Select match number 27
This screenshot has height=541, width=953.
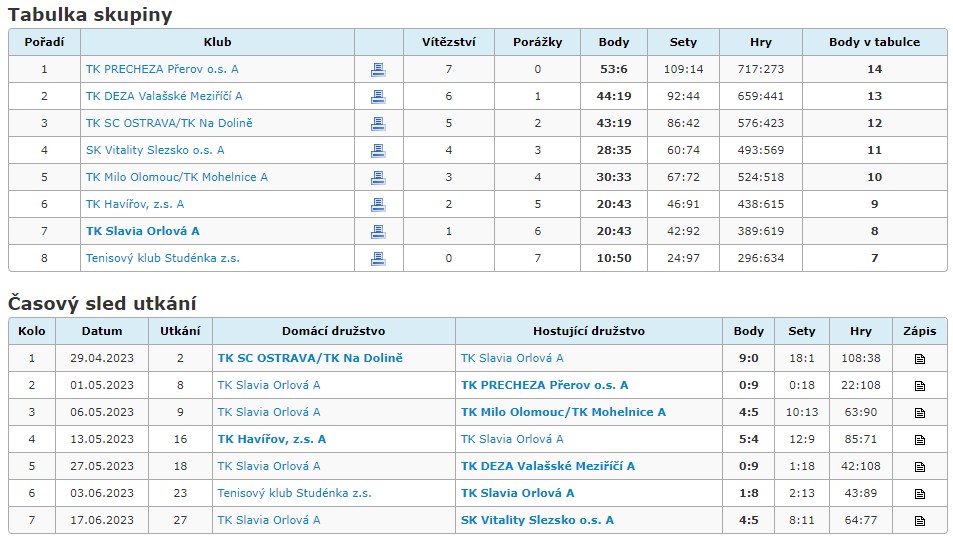[x=181, y=520]
